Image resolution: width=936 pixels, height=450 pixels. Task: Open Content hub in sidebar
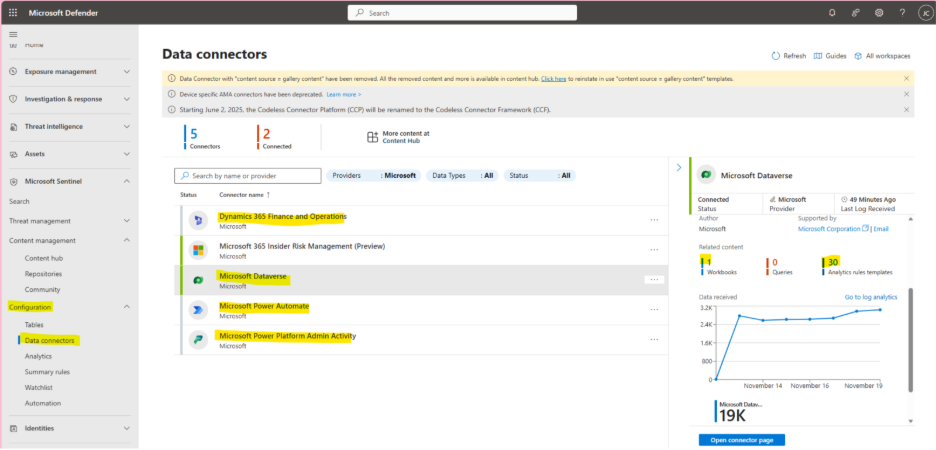pos(44,258)
